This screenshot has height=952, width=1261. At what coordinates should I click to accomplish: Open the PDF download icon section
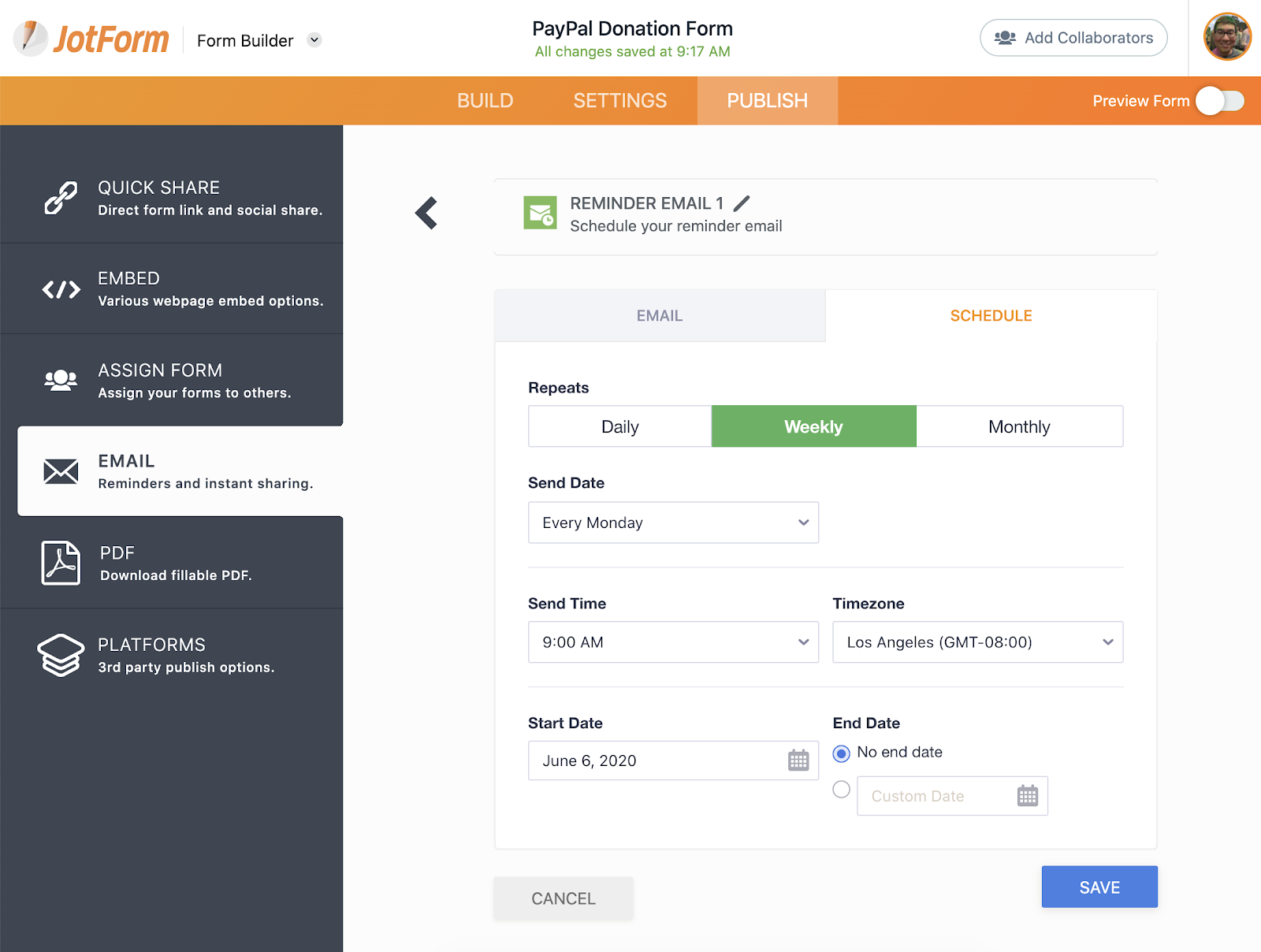point(61,563)
